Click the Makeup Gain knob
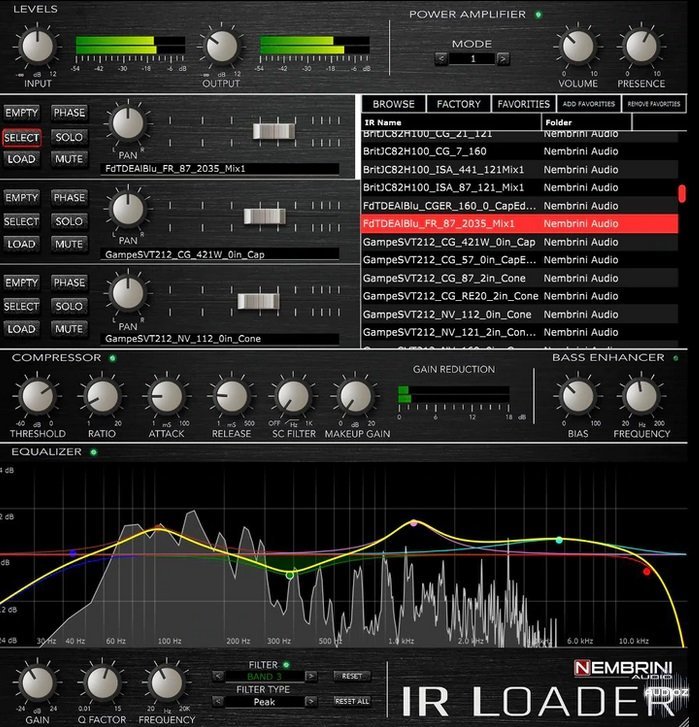The image size is (699, 727). pos(356,397)
